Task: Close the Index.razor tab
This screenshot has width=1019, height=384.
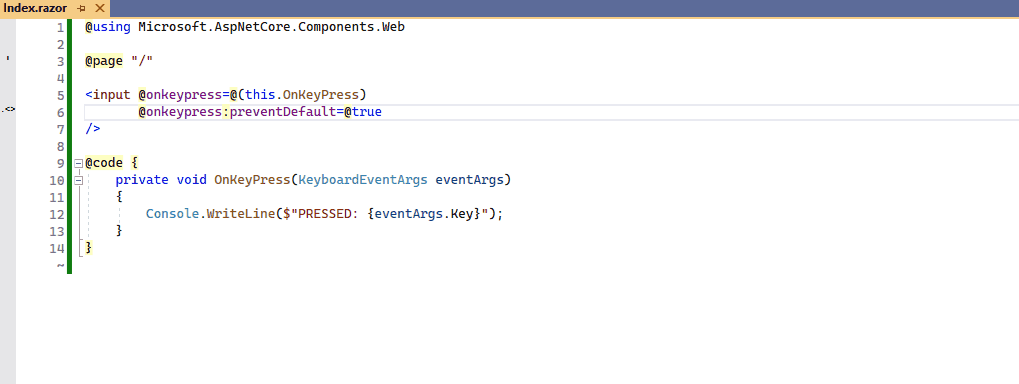Action: point(99,8)
